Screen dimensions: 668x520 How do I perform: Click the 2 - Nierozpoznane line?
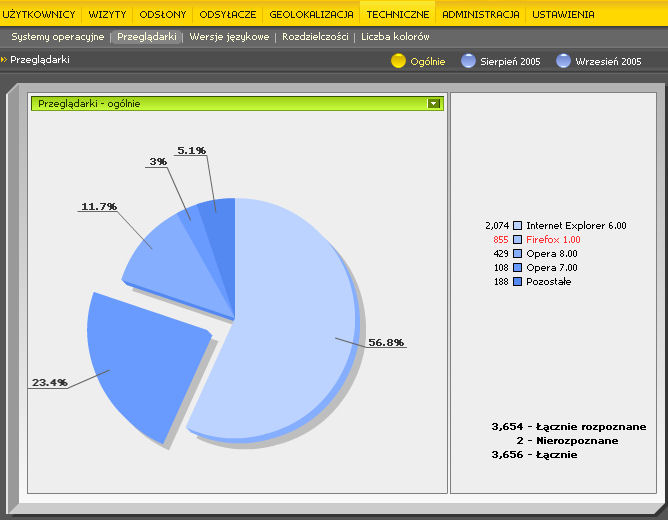tap(567, 441)
